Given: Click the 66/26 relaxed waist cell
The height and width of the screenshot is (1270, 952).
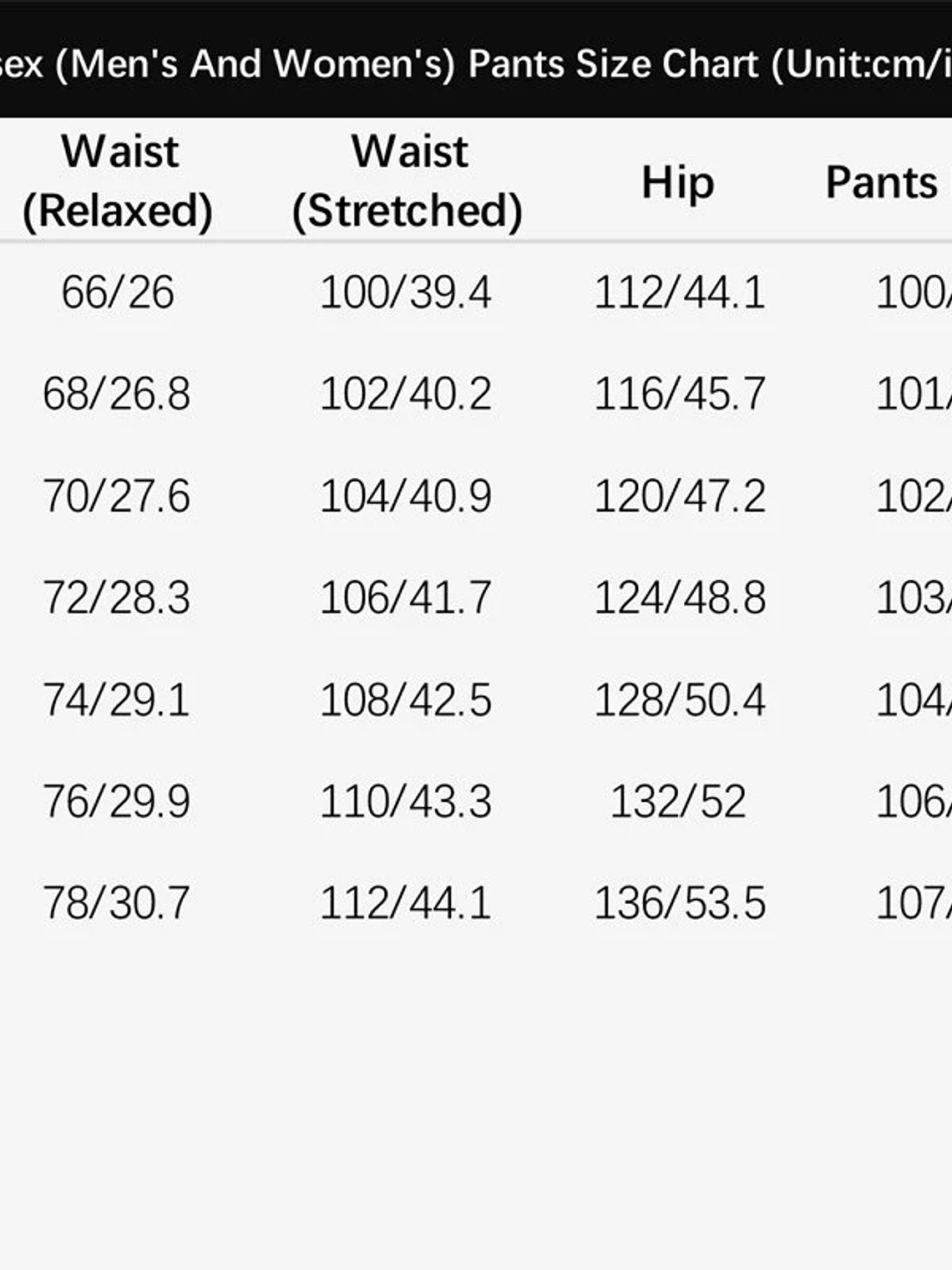Looking at the screenshot, I should point(118,292).
